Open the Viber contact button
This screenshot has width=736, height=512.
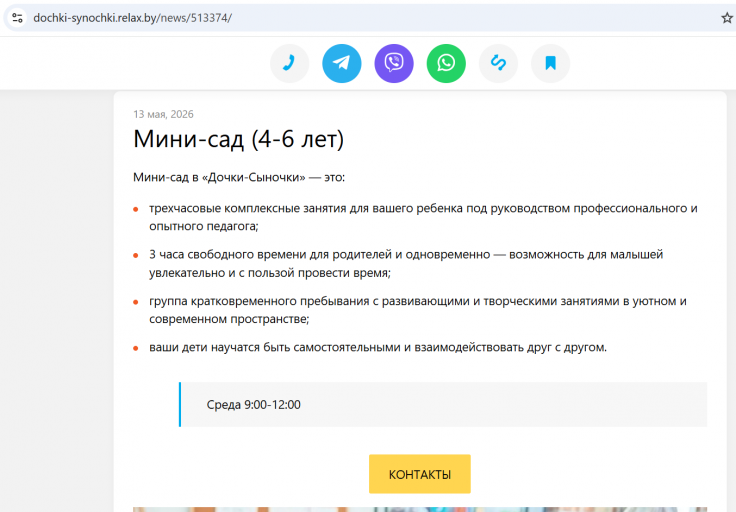[394, 63]
